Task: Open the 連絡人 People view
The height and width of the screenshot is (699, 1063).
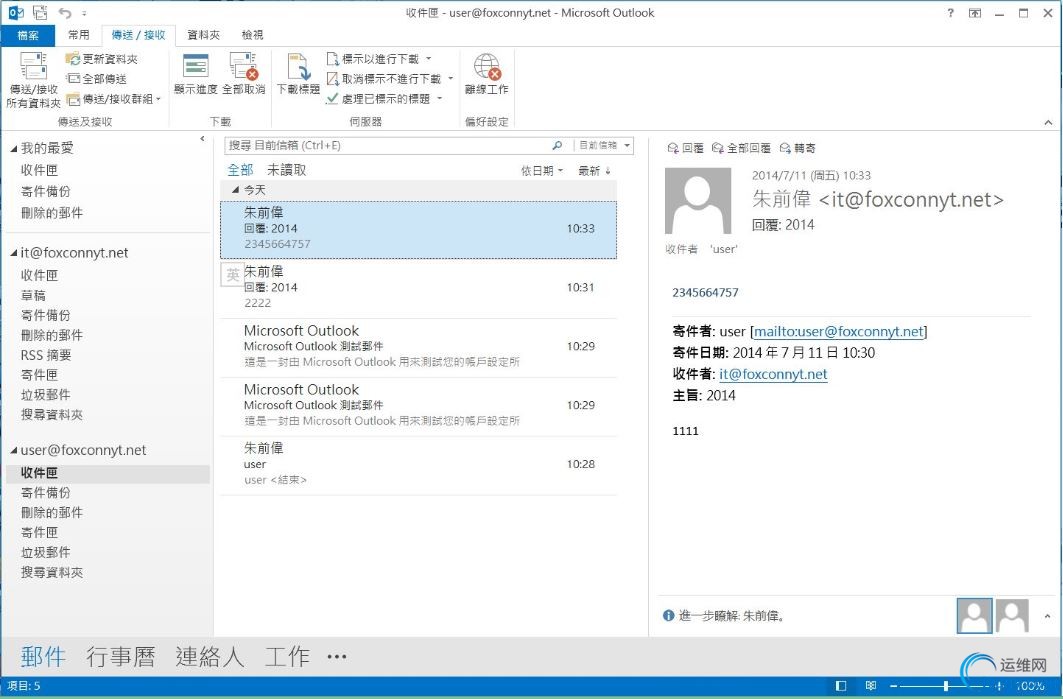Action: [x=209, y=656]
